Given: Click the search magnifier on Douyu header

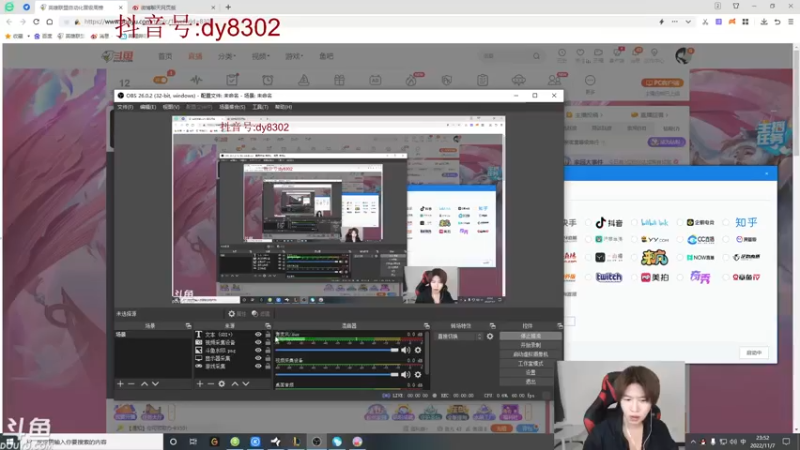Looking at the screenshot, I should [x=536, y=56].
